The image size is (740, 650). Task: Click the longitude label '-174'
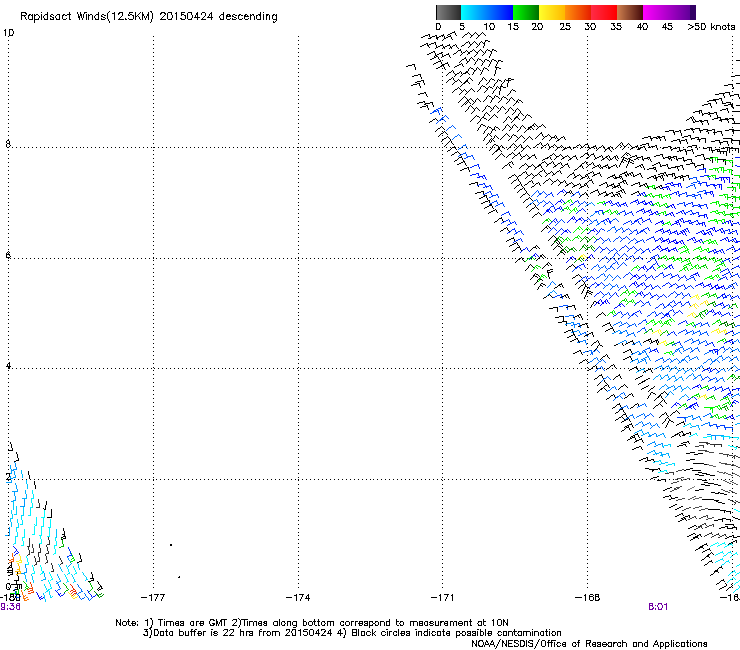pyautogui.click(x=298, y=598)
